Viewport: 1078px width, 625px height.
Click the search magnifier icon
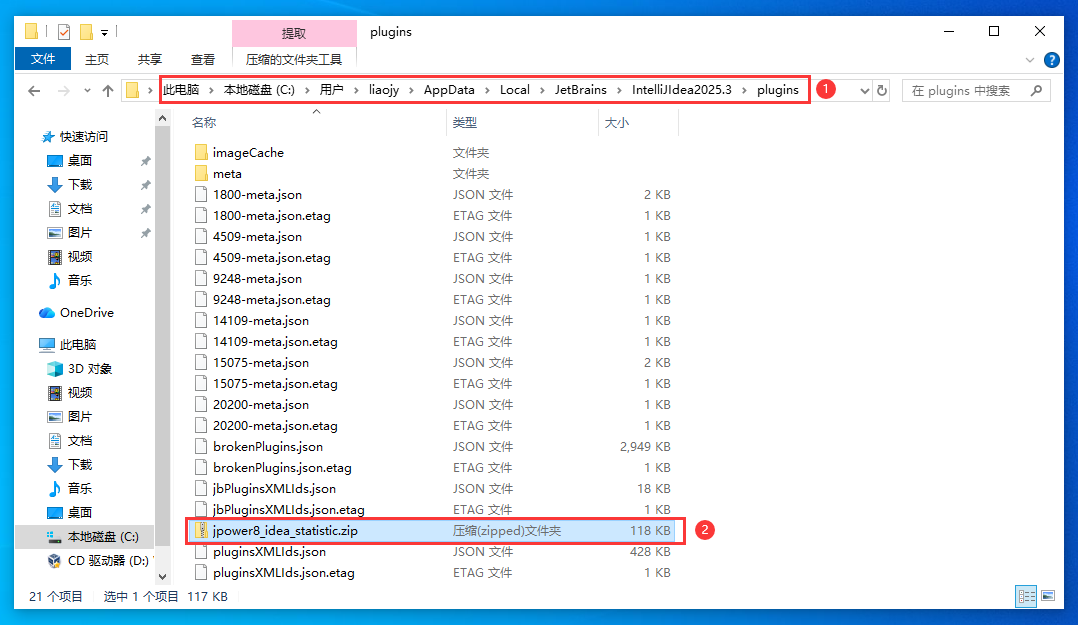[1037, 90]
